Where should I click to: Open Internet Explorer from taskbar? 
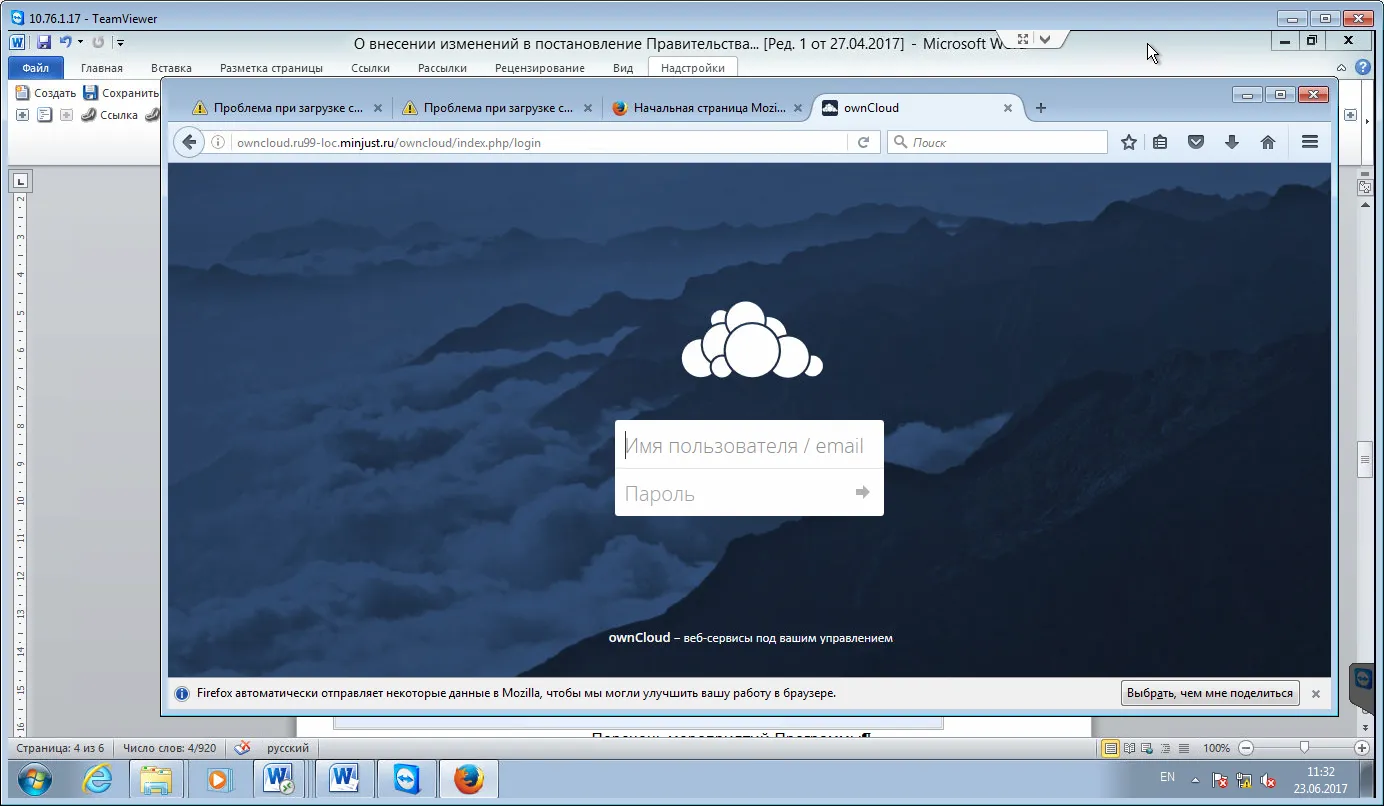click(x=97, y=779)
